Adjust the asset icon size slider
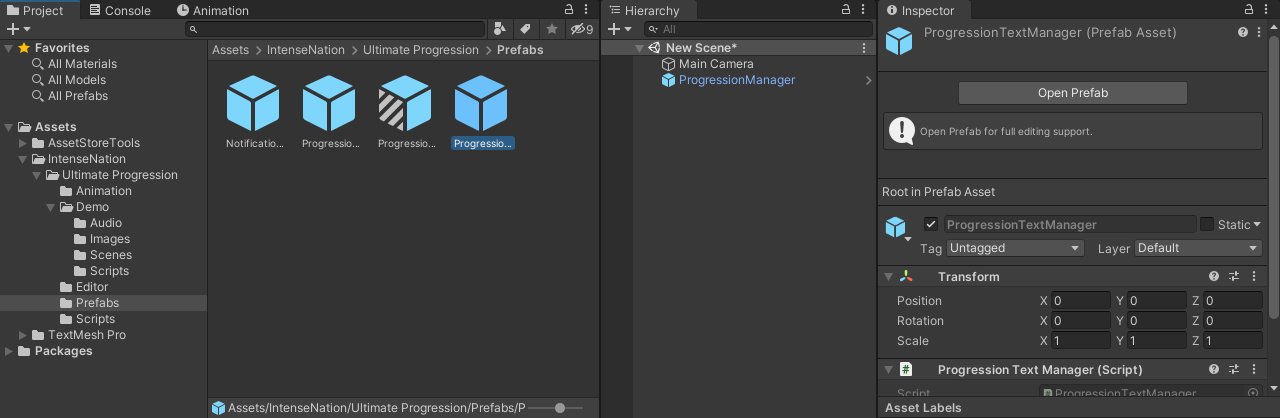 pos(560,408)
